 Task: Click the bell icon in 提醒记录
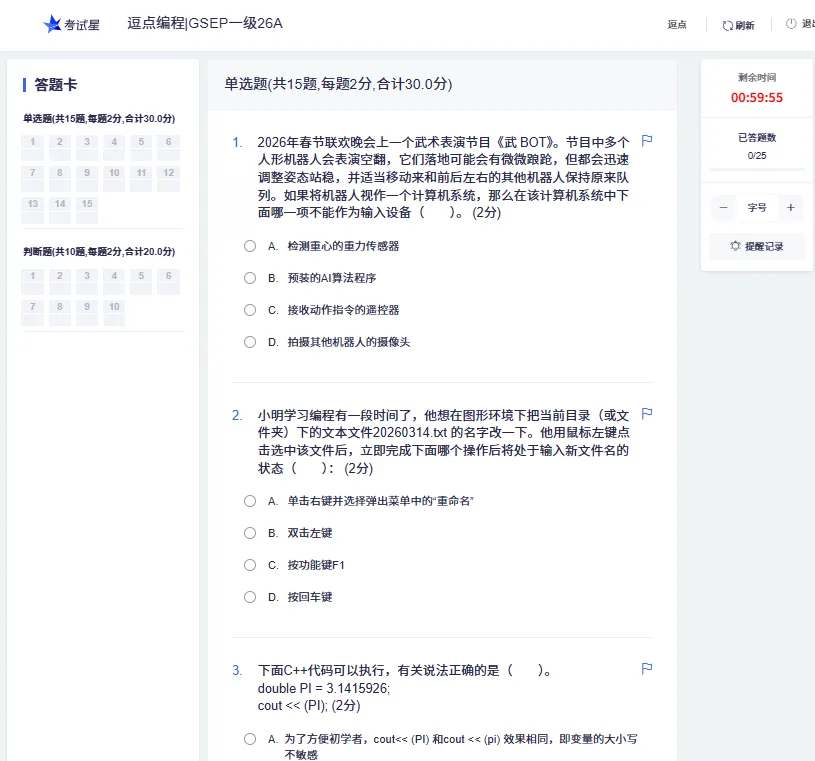point(735,246)
